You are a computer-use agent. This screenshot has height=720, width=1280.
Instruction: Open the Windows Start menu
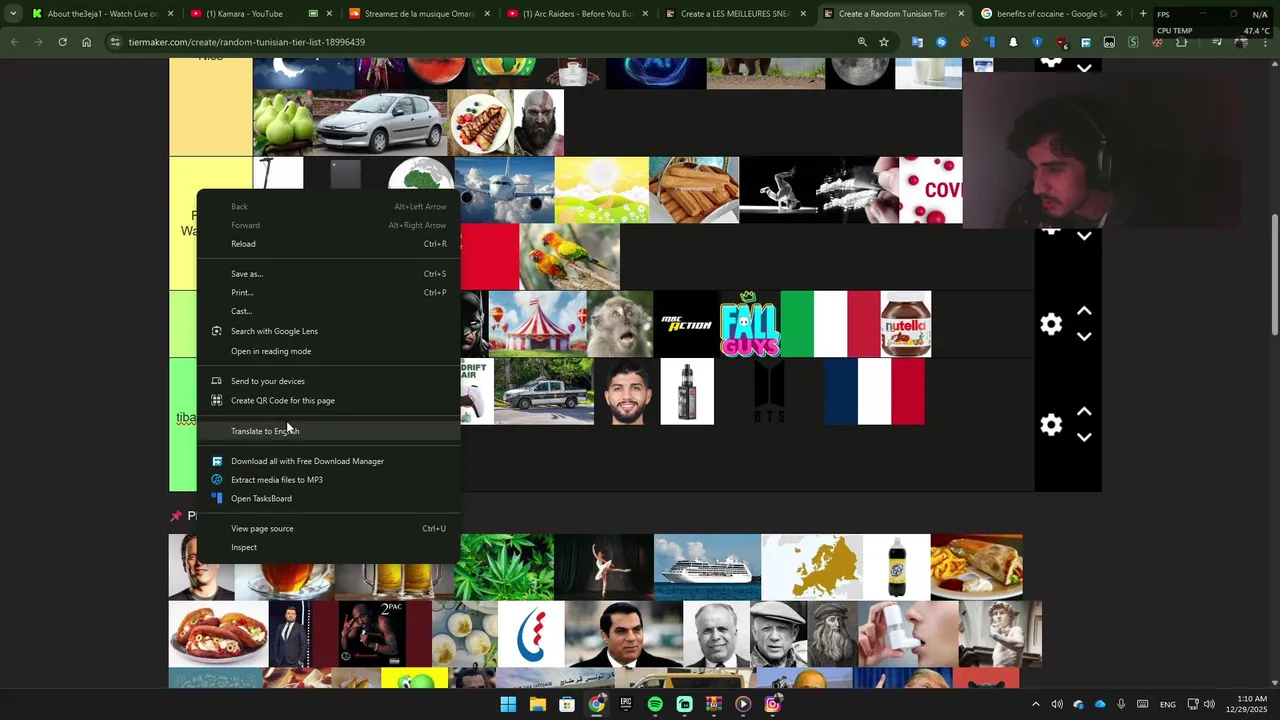pyautogui.click(x=508, y=704)
